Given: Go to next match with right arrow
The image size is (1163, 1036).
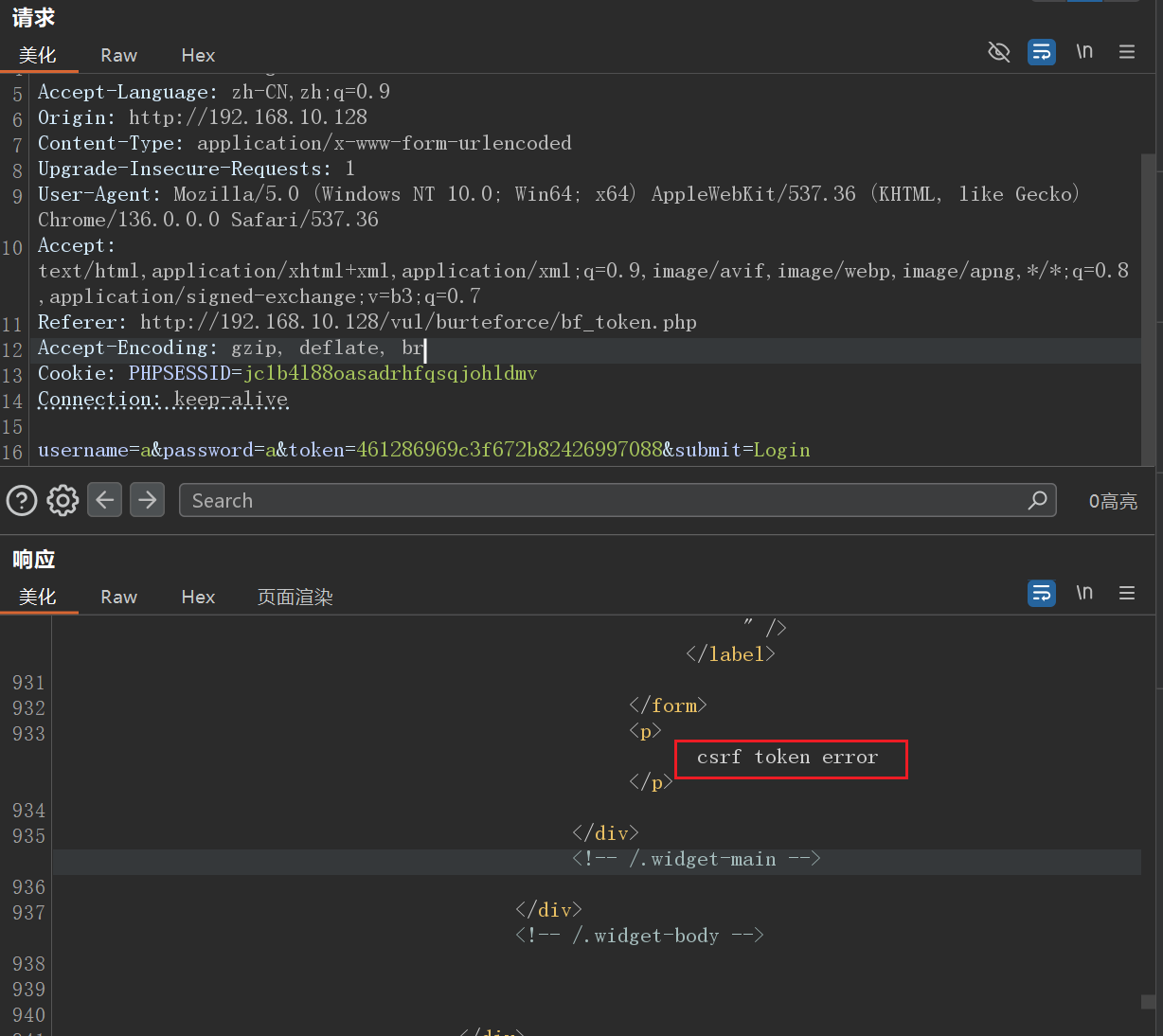Looking at the screenshot, I should 147,500.
